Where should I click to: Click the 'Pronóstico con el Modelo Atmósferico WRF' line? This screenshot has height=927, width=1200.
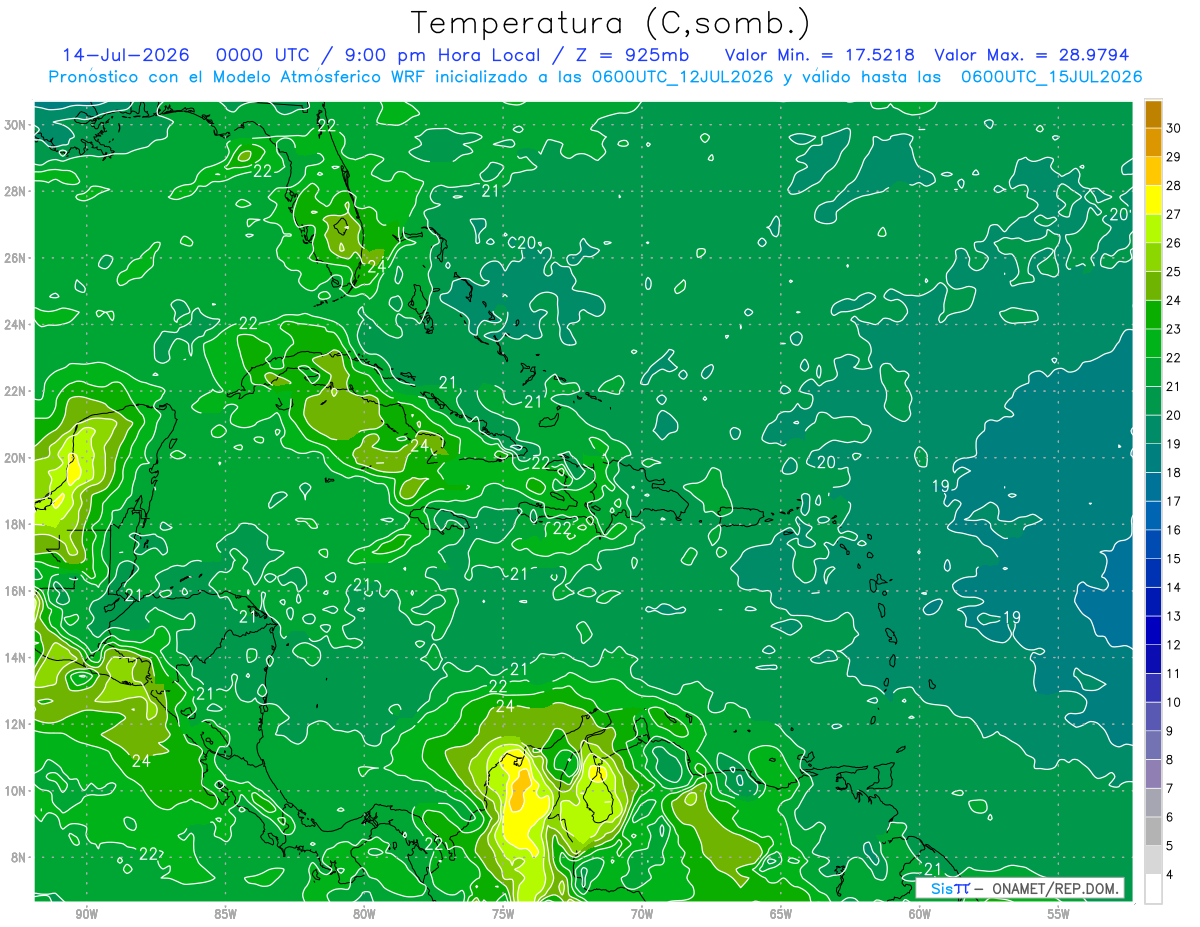[595, 76]
